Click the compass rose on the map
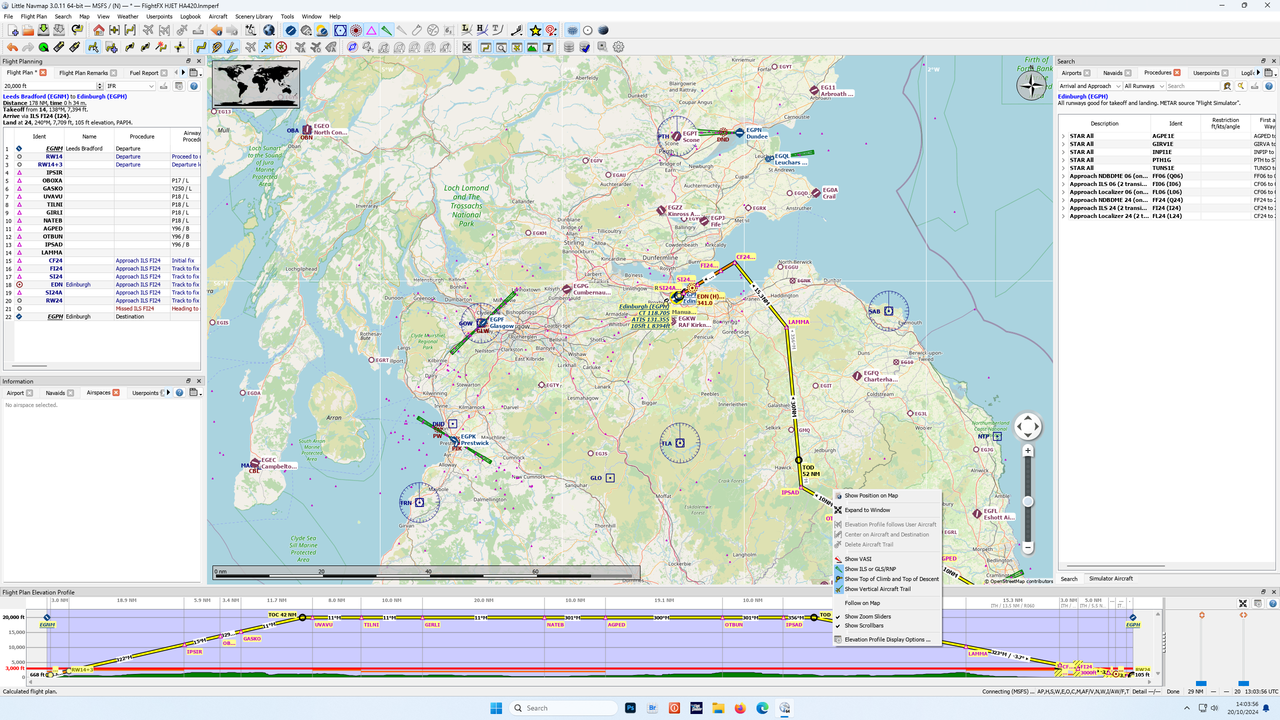The height and width of the screenshot is (720, 1280). [1031, 85]
